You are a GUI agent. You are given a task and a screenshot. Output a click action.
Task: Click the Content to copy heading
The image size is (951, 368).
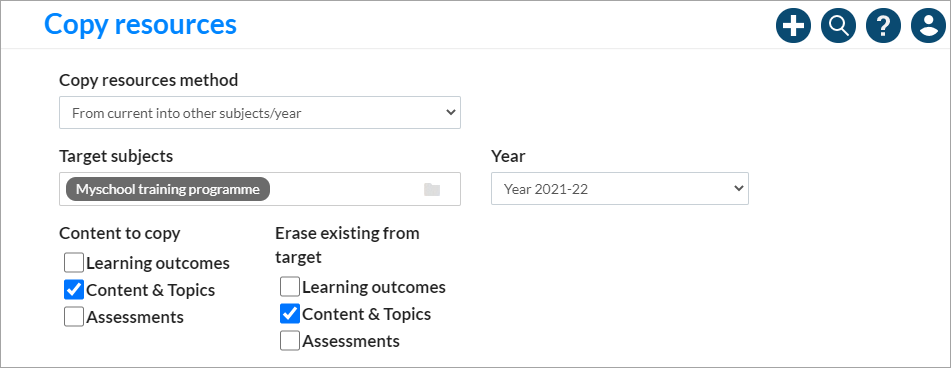click(119, 233)
